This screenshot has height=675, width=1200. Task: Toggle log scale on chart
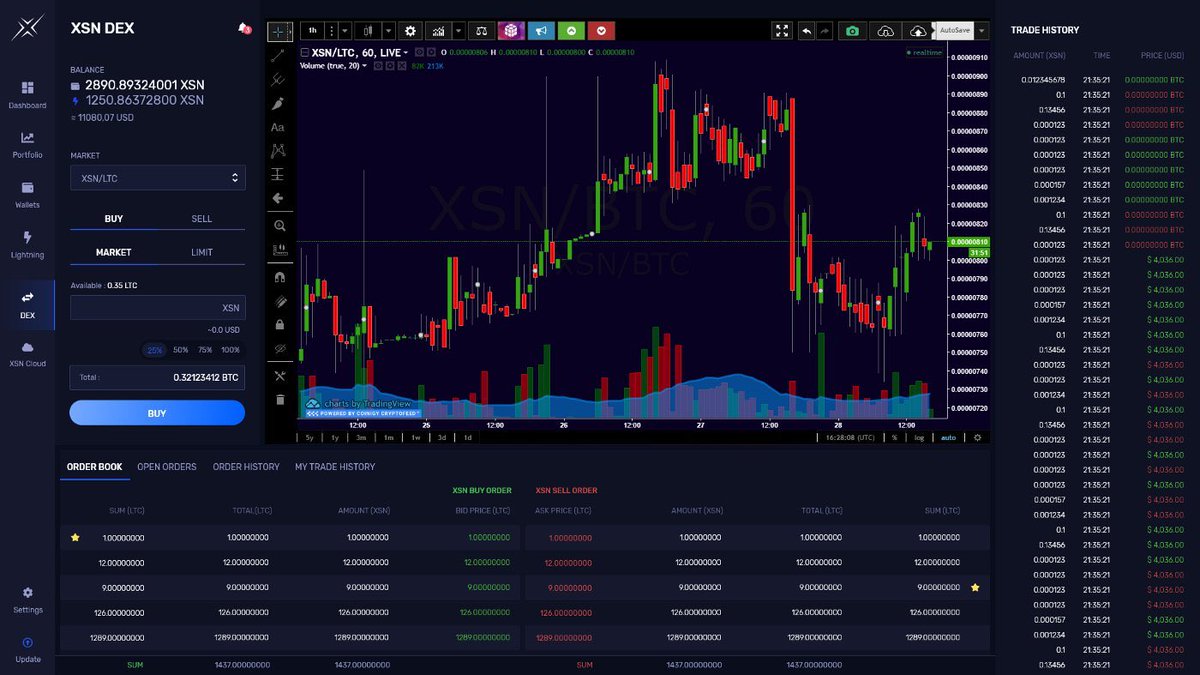tap(919, 437)
